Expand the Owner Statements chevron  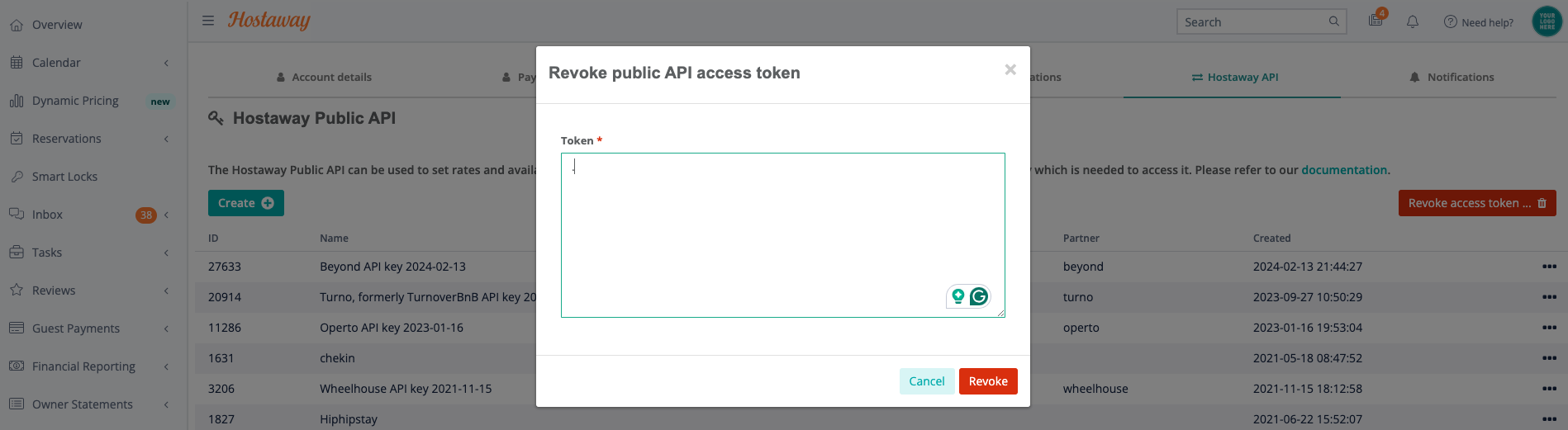coord(166,404)
